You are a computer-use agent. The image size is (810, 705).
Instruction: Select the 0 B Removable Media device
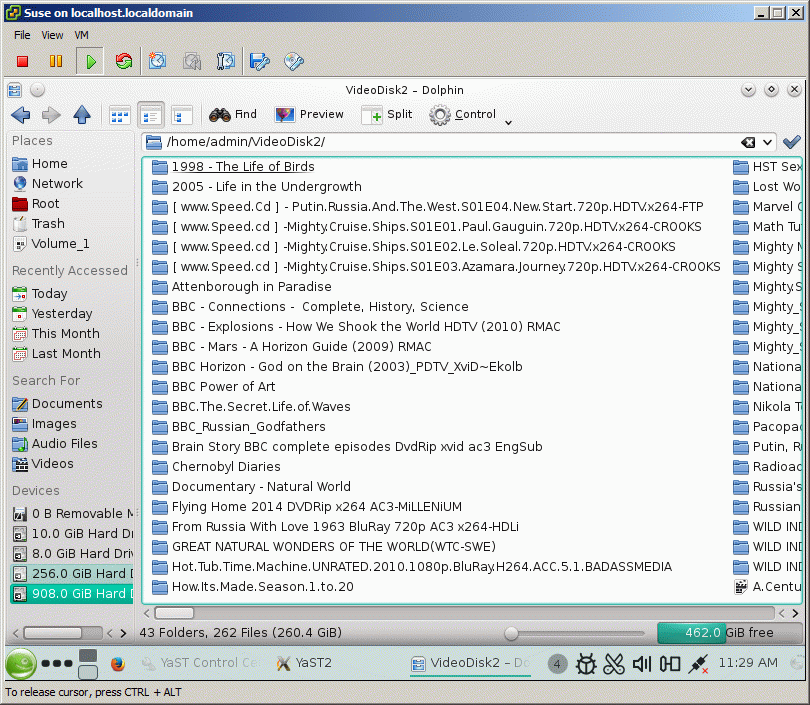[71, 513]
